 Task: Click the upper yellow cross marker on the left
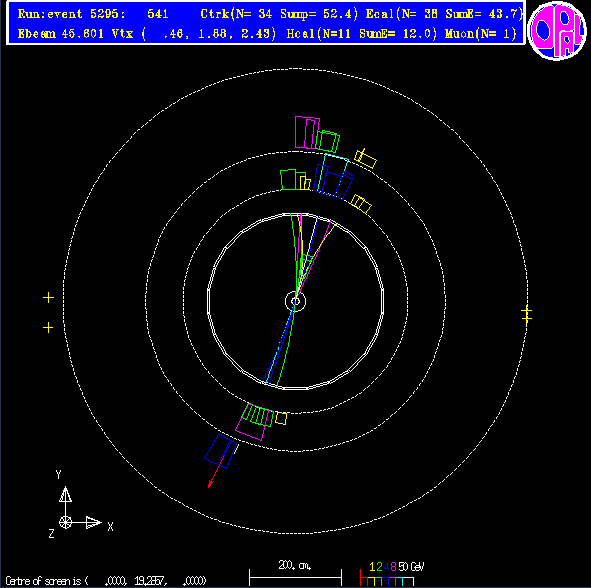click(48, 298)
